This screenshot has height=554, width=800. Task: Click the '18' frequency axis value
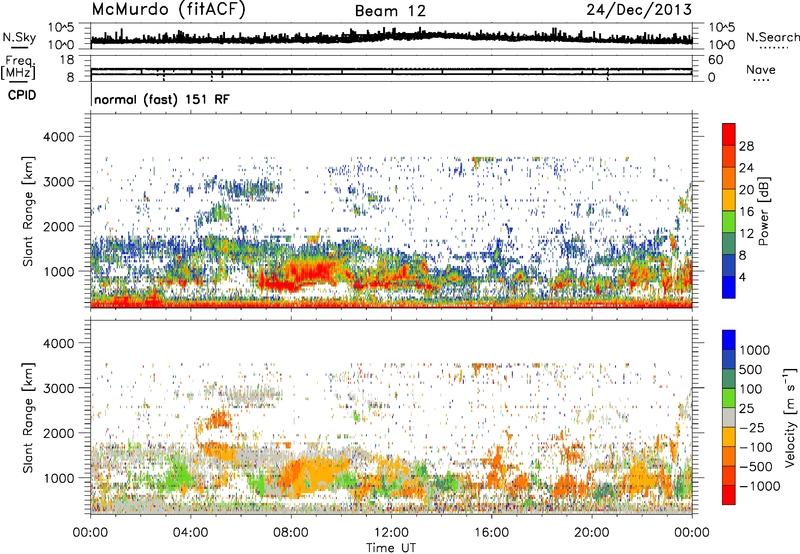click(67, 60)
